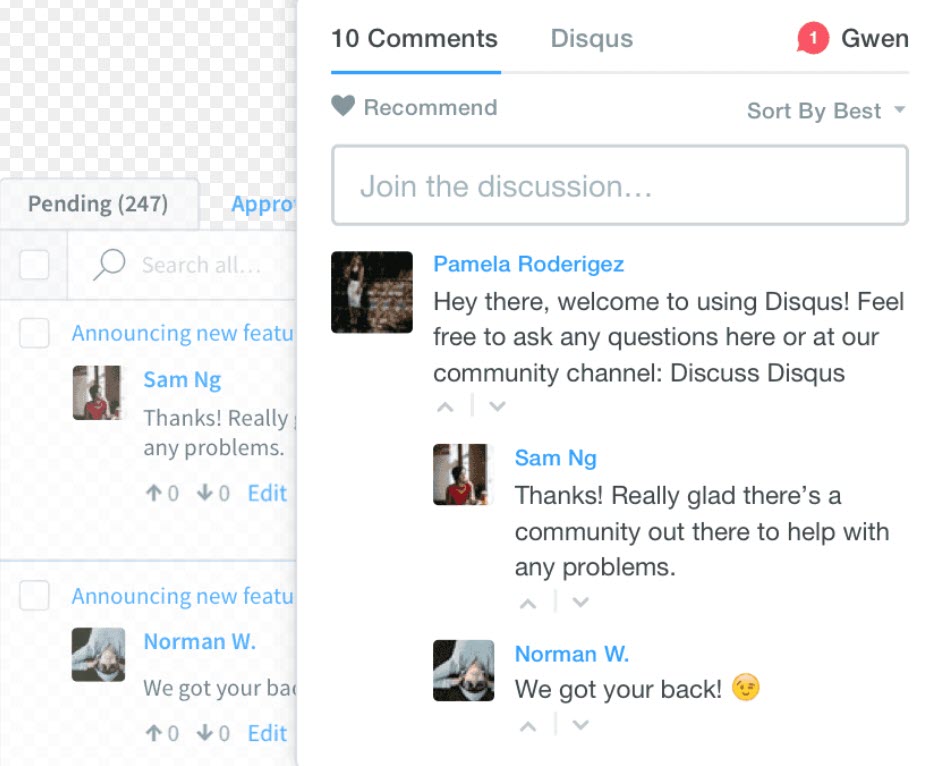
Task: Click the winking emoji in Norman's comment
Action: [x=746, y=688]
